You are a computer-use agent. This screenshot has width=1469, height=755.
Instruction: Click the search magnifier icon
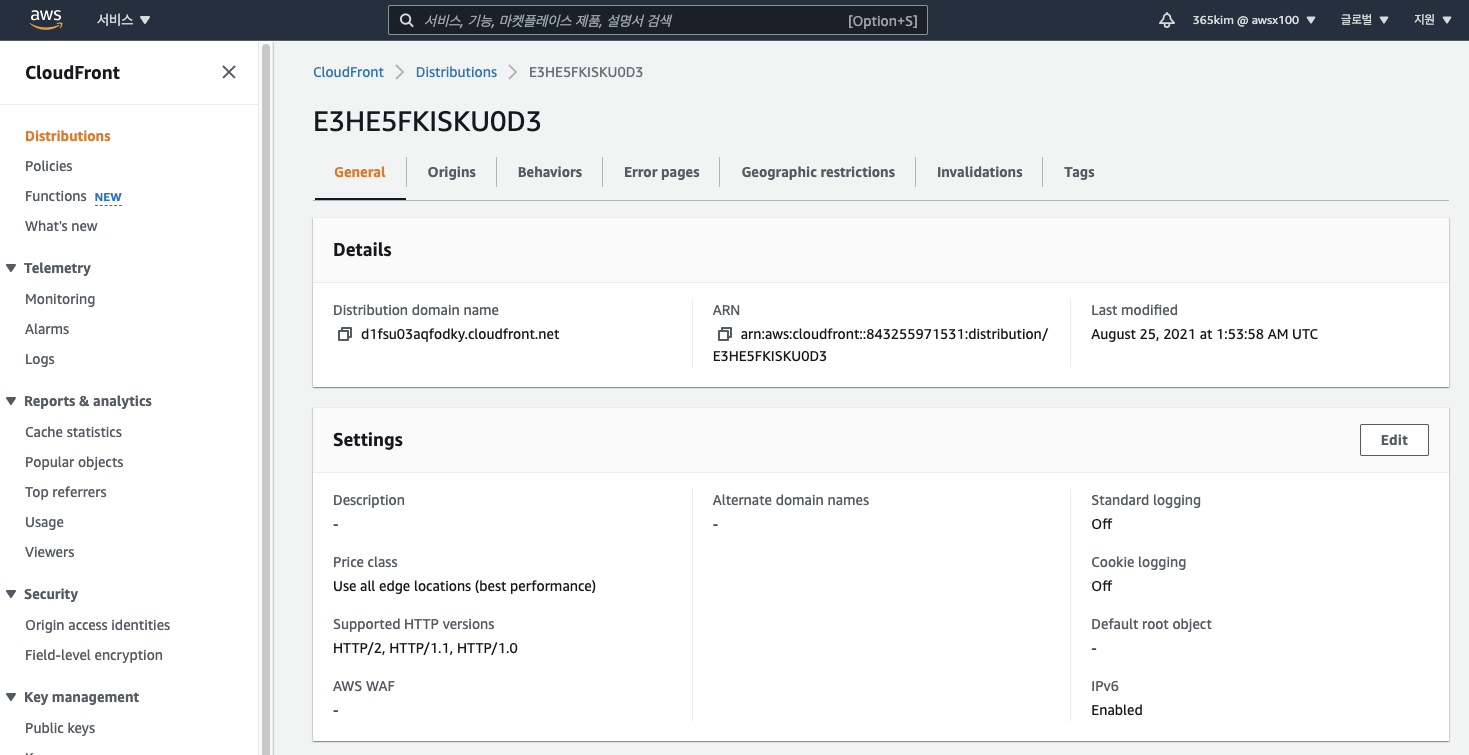point(406,20)
